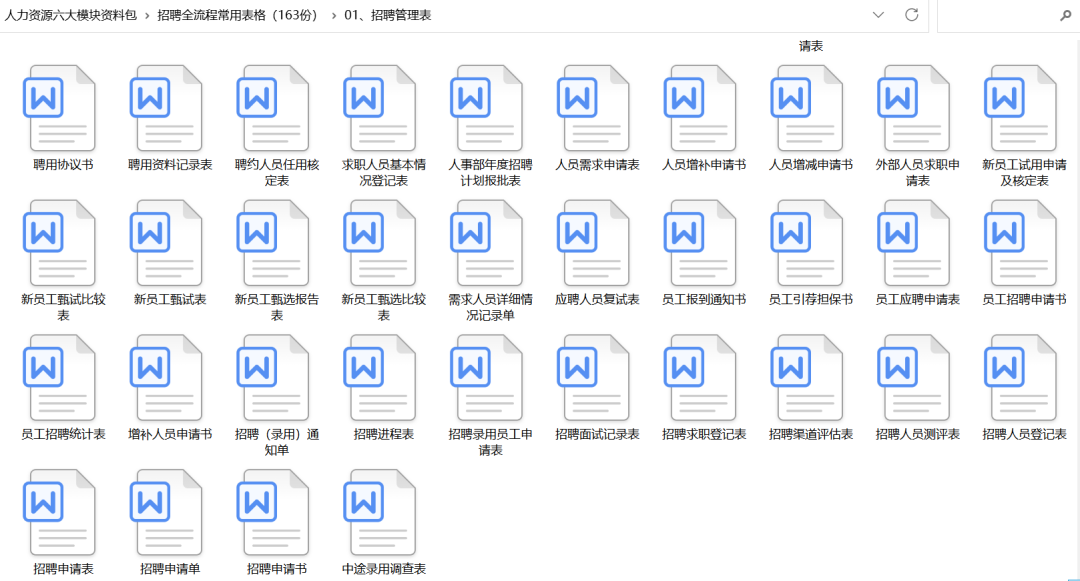
Task: Click the 员工招聘统计表 document icon
Action: click(x=60, y=378)
